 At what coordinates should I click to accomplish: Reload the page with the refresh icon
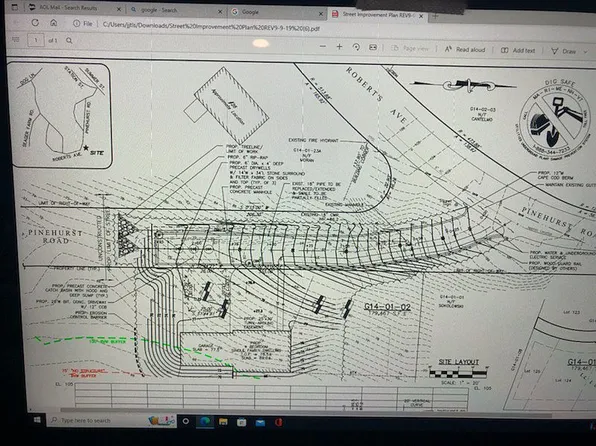click(35, 23)
